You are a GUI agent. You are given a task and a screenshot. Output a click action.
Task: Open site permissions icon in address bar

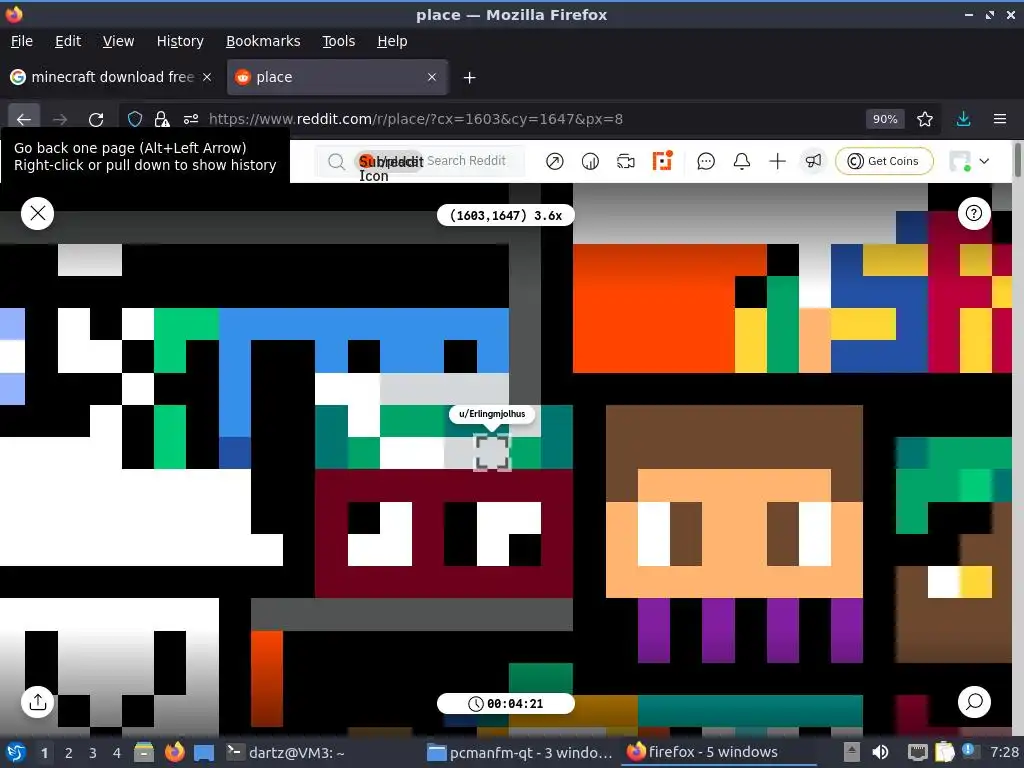coord(191,119)
